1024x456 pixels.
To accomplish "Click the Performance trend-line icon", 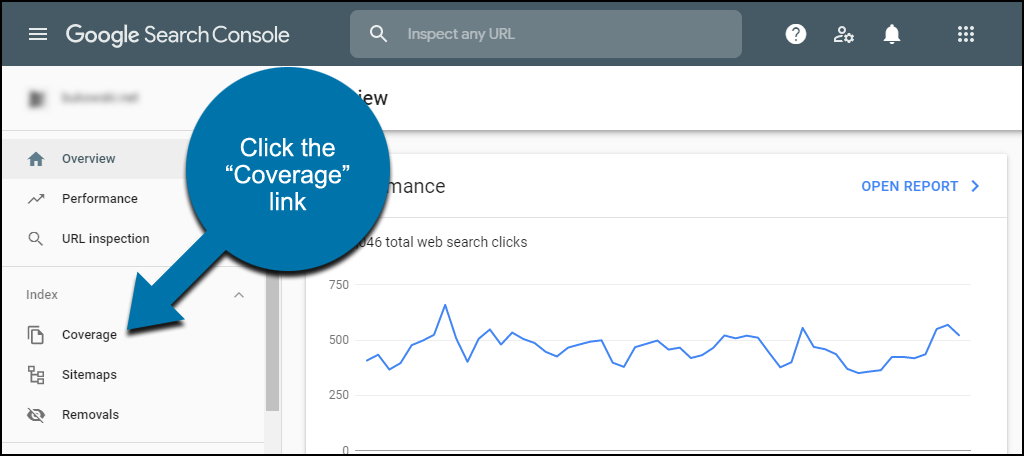I will (36, 199).
